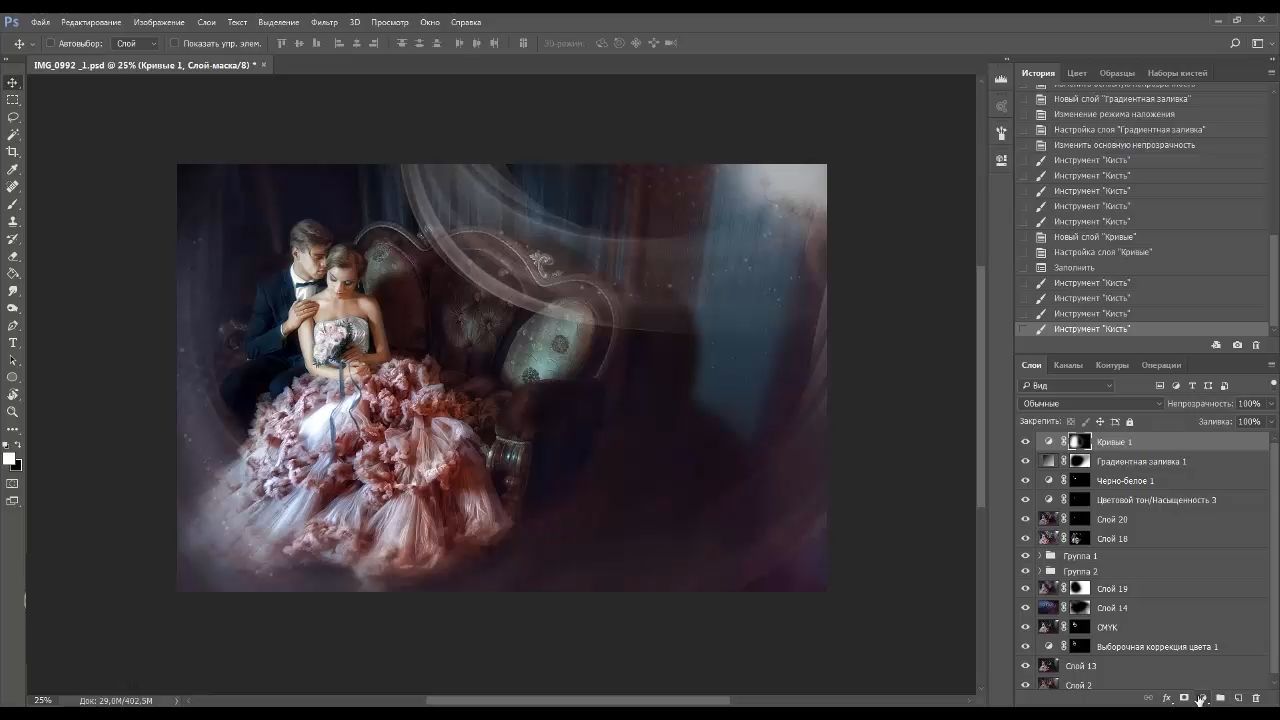Switch to the Каналы tab

pos(1068,365)
